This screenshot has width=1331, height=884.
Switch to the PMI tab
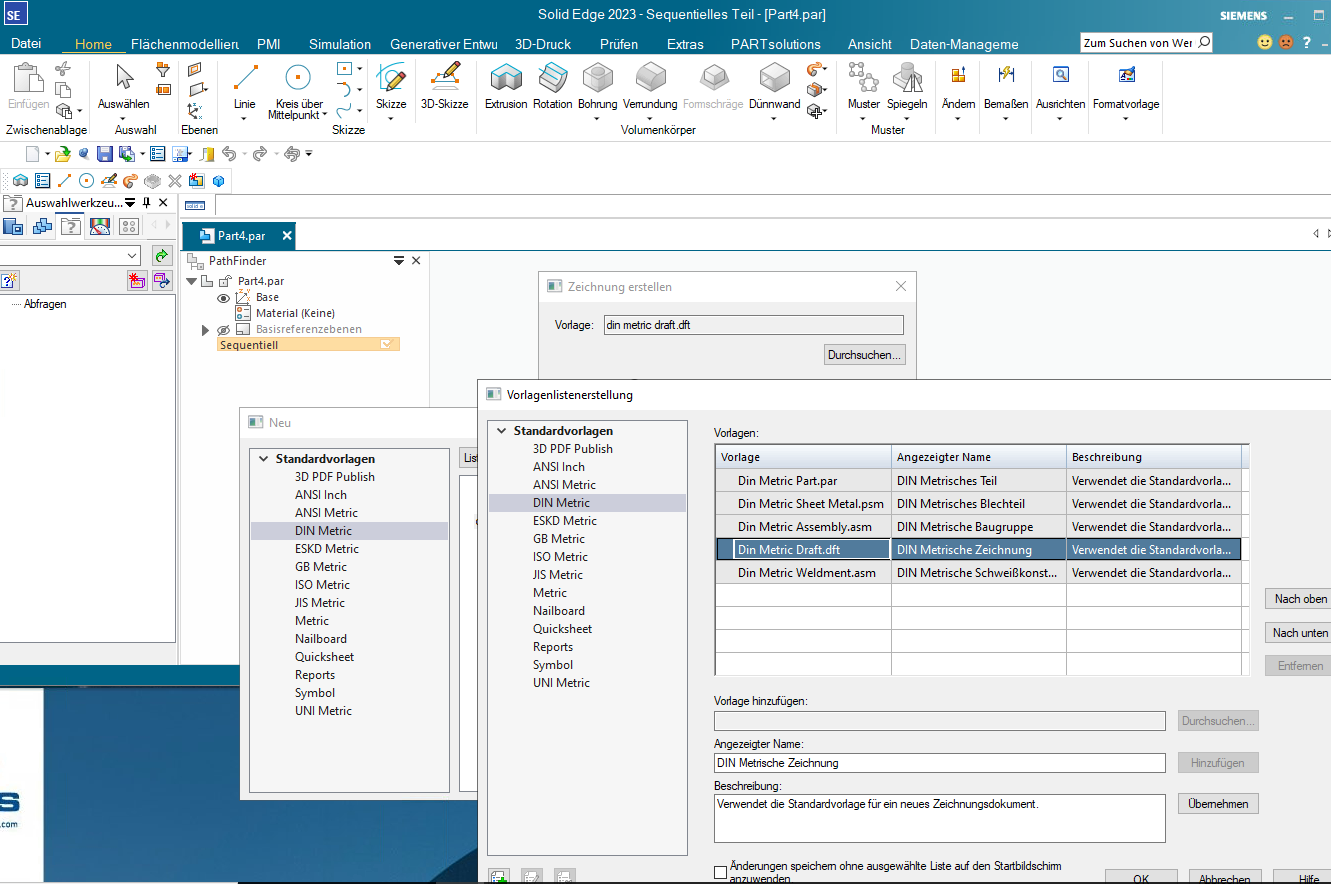click(269, 44)
